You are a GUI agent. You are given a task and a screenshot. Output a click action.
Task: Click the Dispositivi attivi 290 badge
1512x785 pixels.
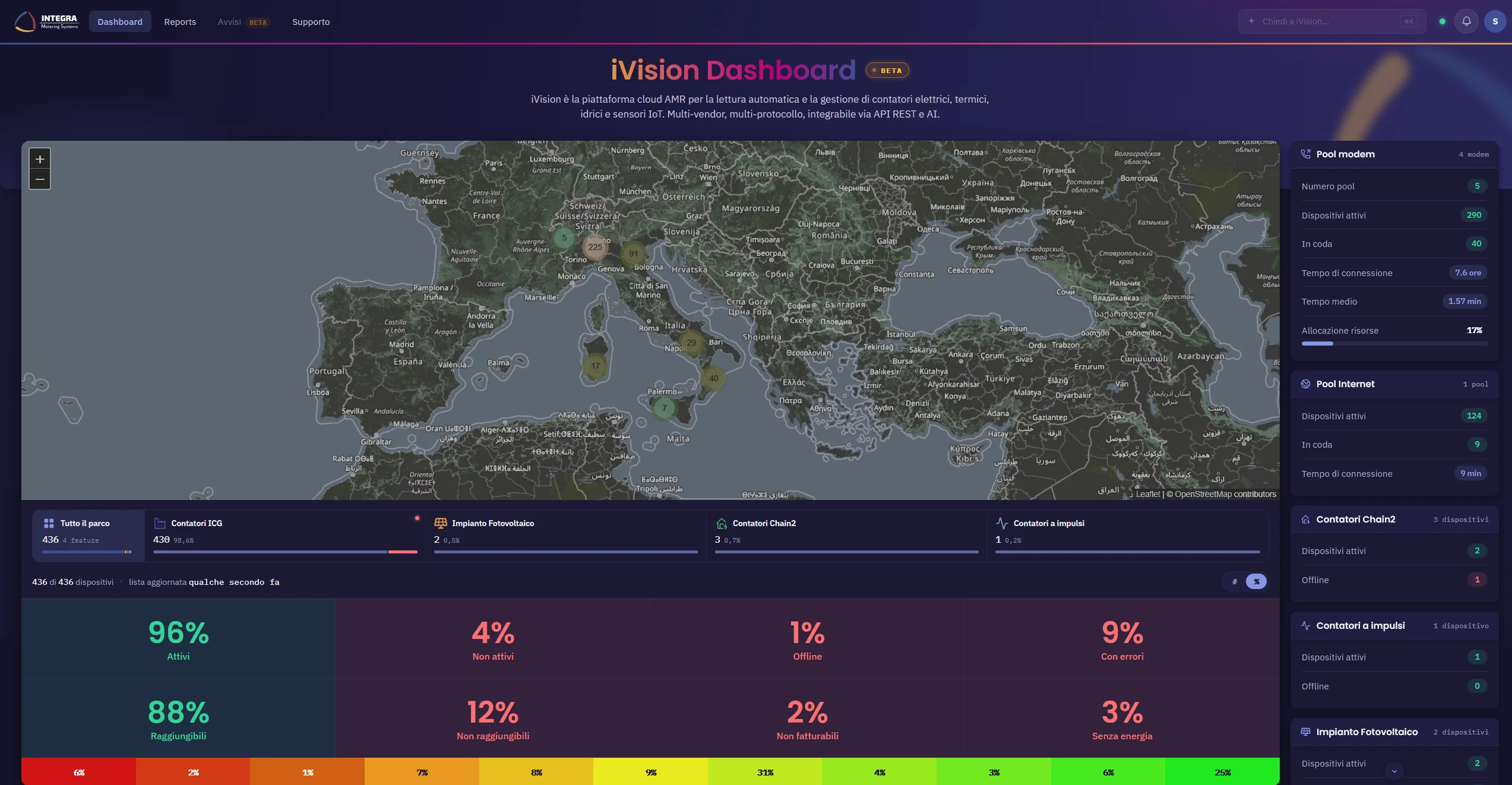tap(1474, 215)
